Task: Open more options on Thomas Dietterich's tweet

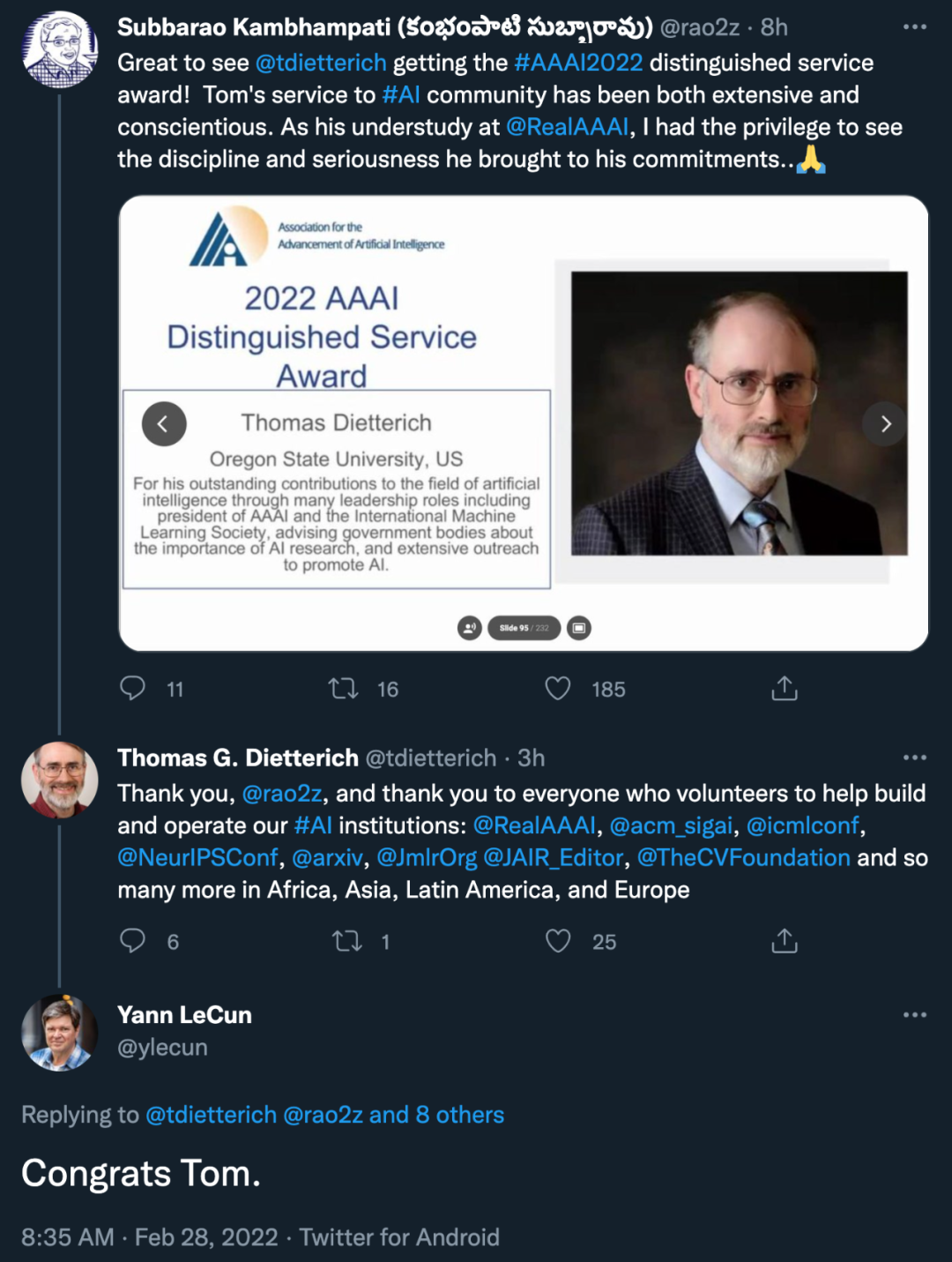Action: (x=914, y=758)
